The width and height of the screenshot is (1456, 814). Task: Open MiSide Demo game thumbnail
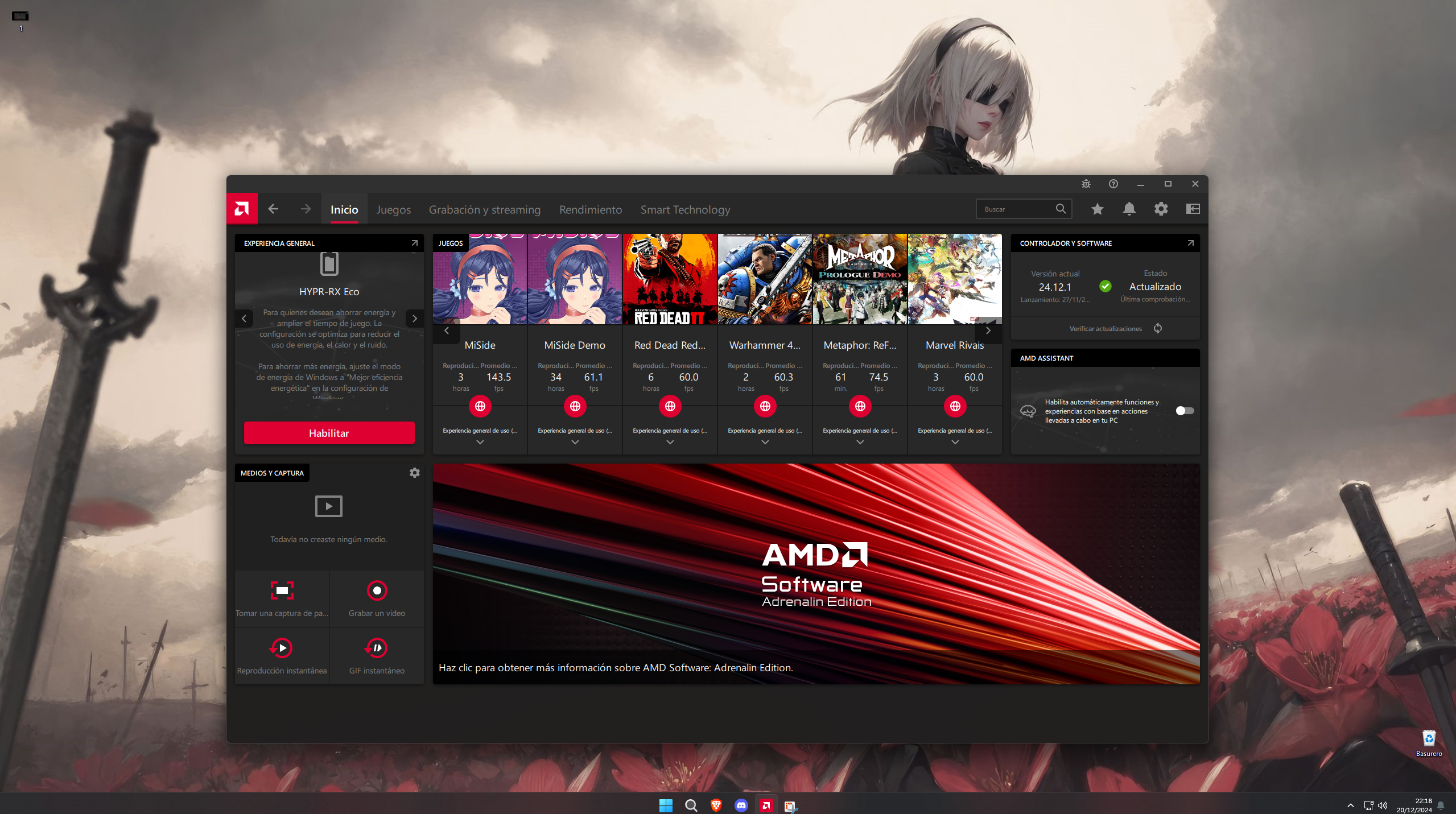(x=575, y=279)
